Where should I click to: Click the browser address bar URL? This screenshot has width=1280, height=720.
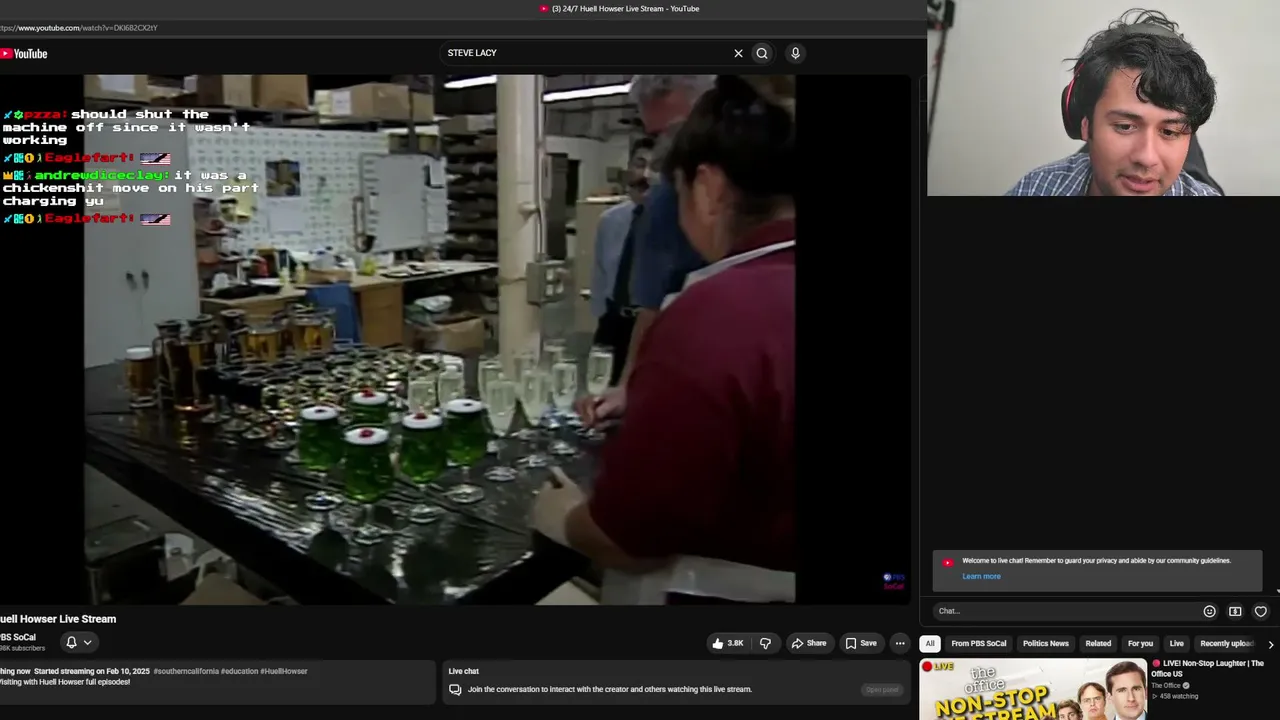pyautogui.click(x=80, y=28)
